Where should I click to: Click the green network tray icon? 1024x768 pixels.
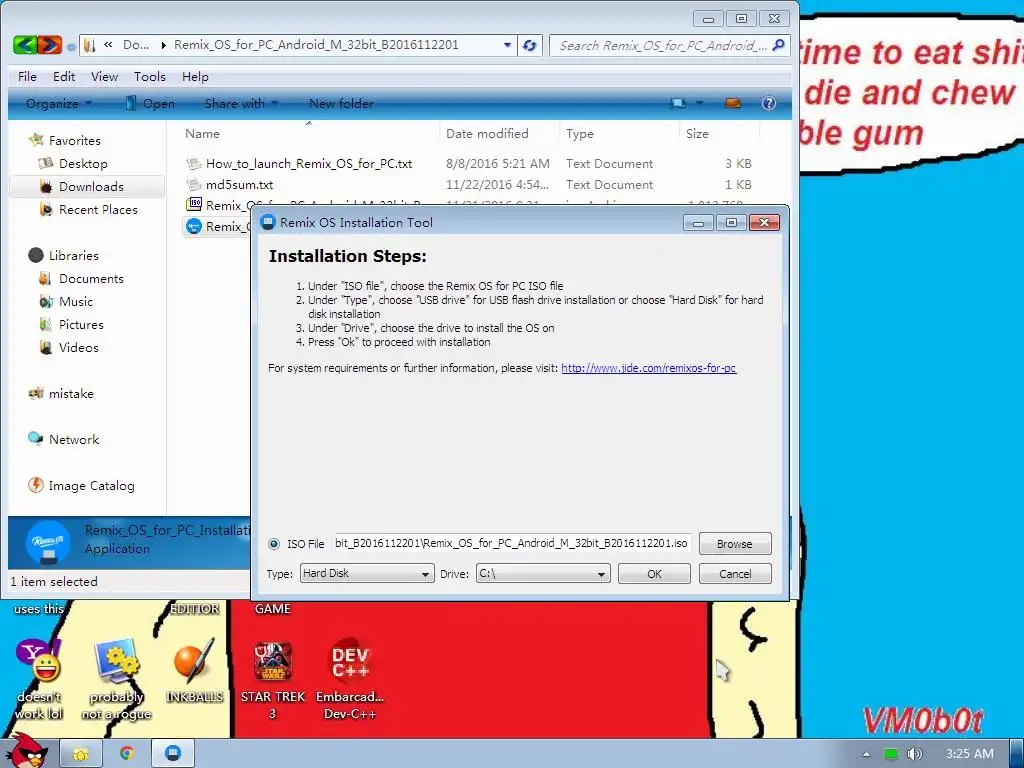890,754
